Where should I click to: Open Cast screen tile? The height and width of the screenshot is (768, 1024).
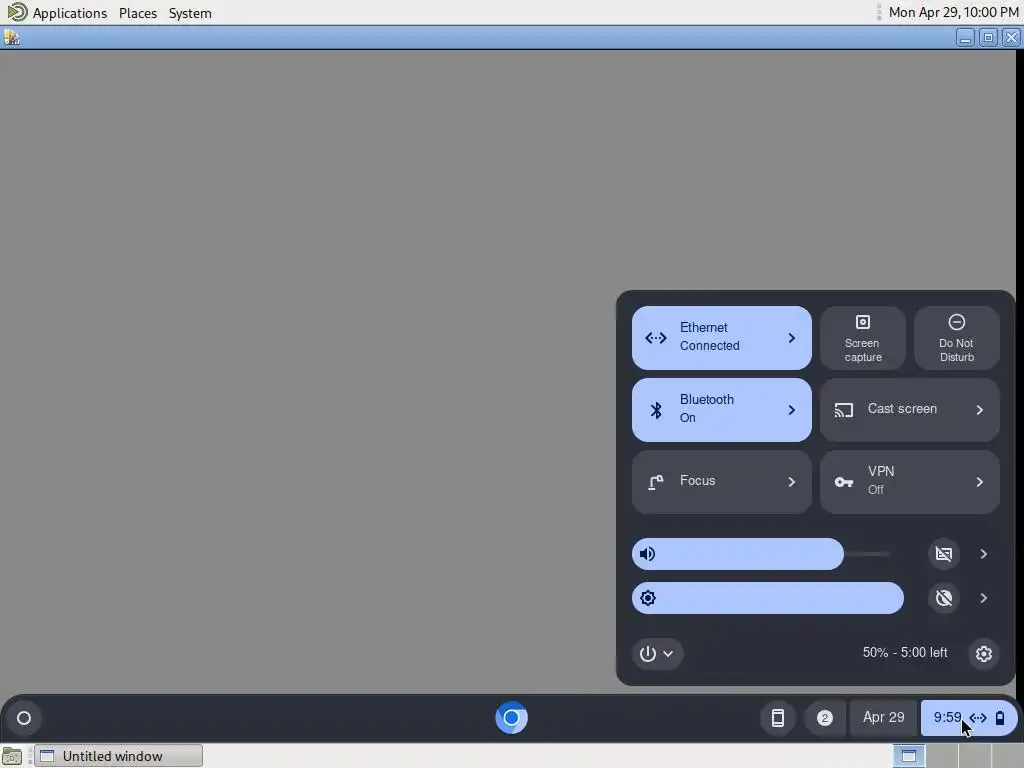coord(910,409)
